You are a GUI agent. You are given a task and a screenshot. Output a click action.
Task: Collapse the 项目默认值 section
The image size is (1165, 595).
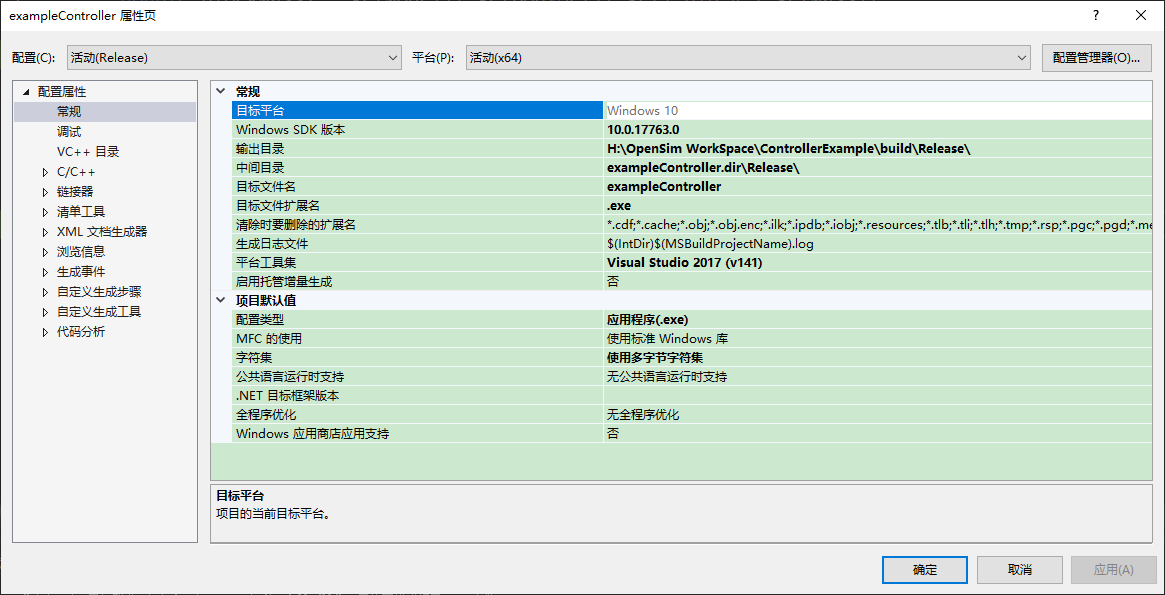220,300
